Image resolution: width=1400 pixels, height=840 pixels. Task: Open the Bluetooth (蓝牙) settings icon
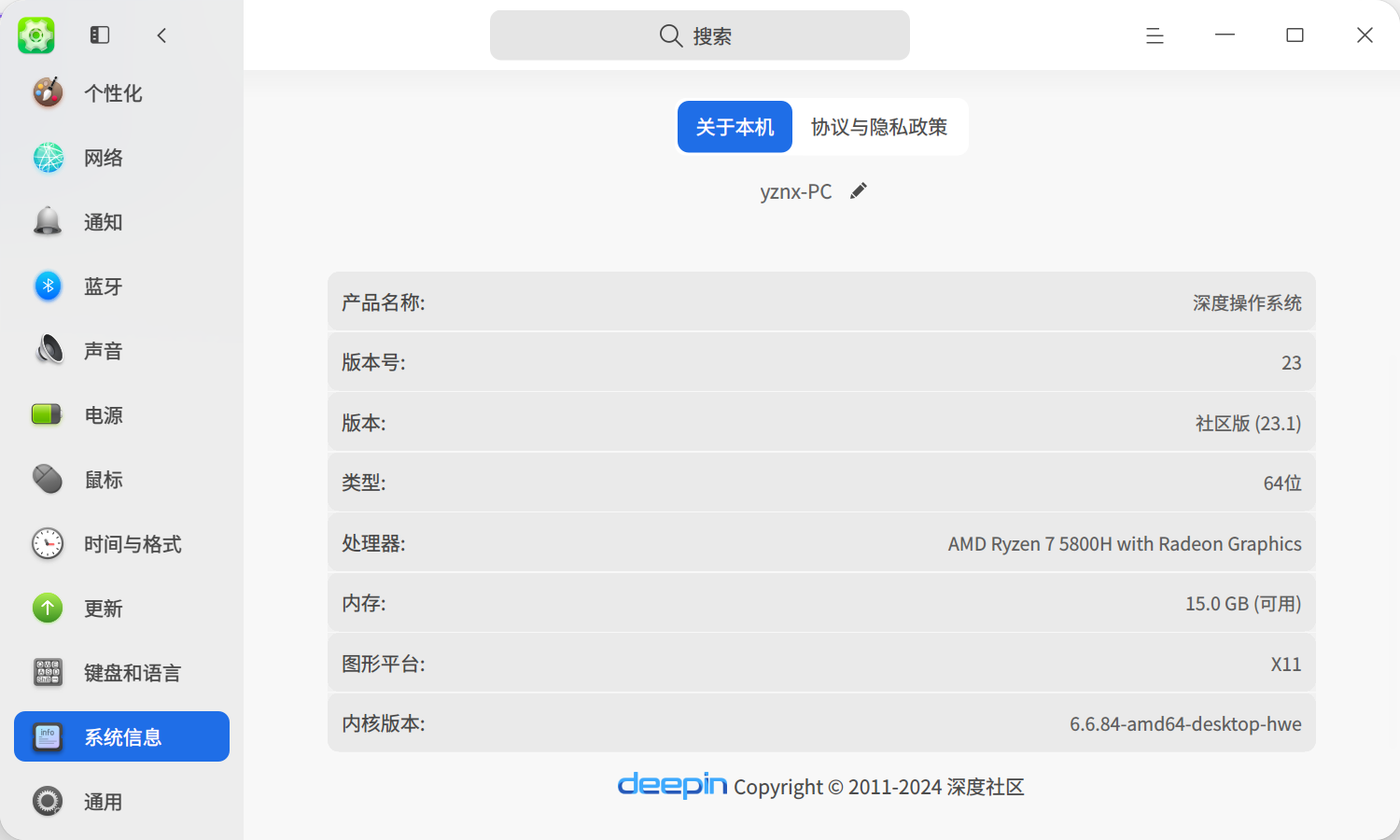coord(48,286)
